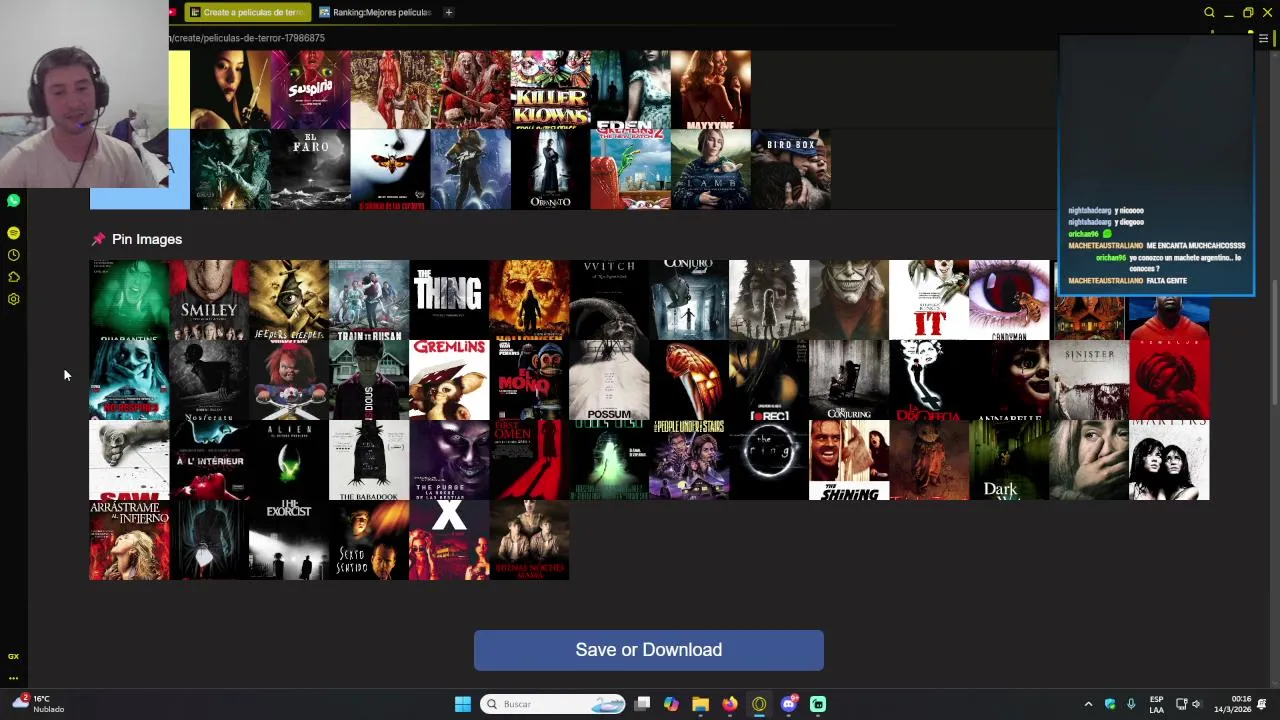Select the IT movie poster
The width and height of the screenshot is (1280, 720).
929,299
